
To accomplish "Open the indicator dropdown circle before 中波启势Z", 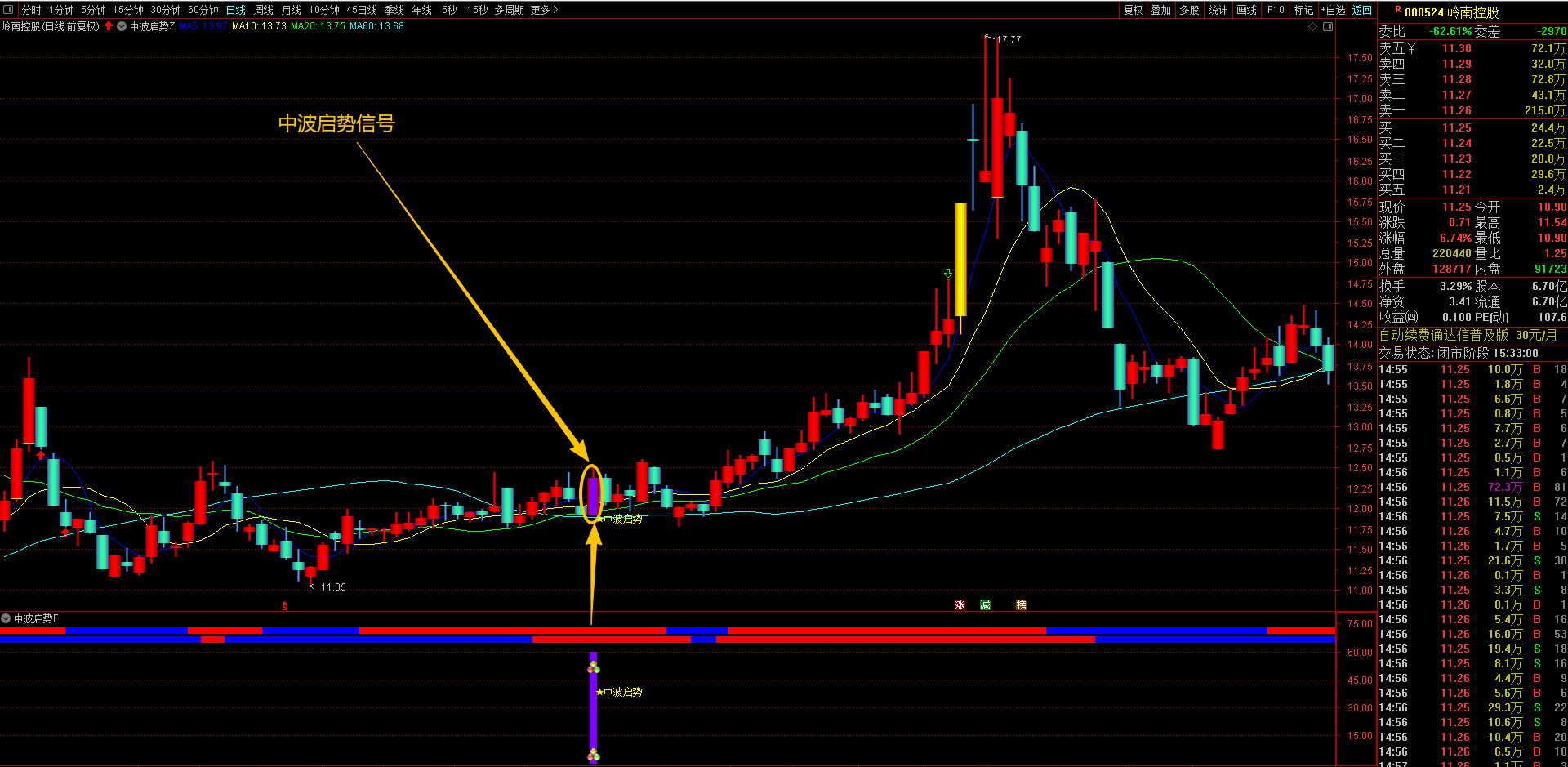I will click(122, 26).
